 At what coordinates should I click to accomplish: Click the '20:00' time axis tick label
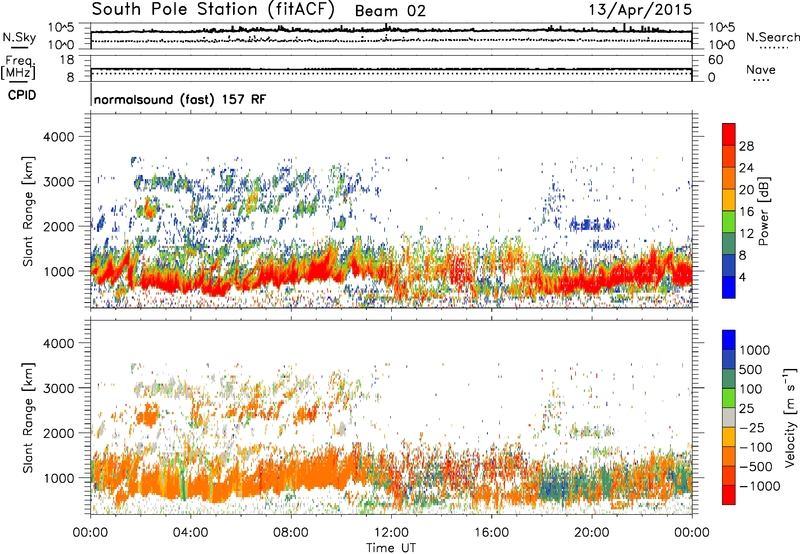(x=592, y=533)
